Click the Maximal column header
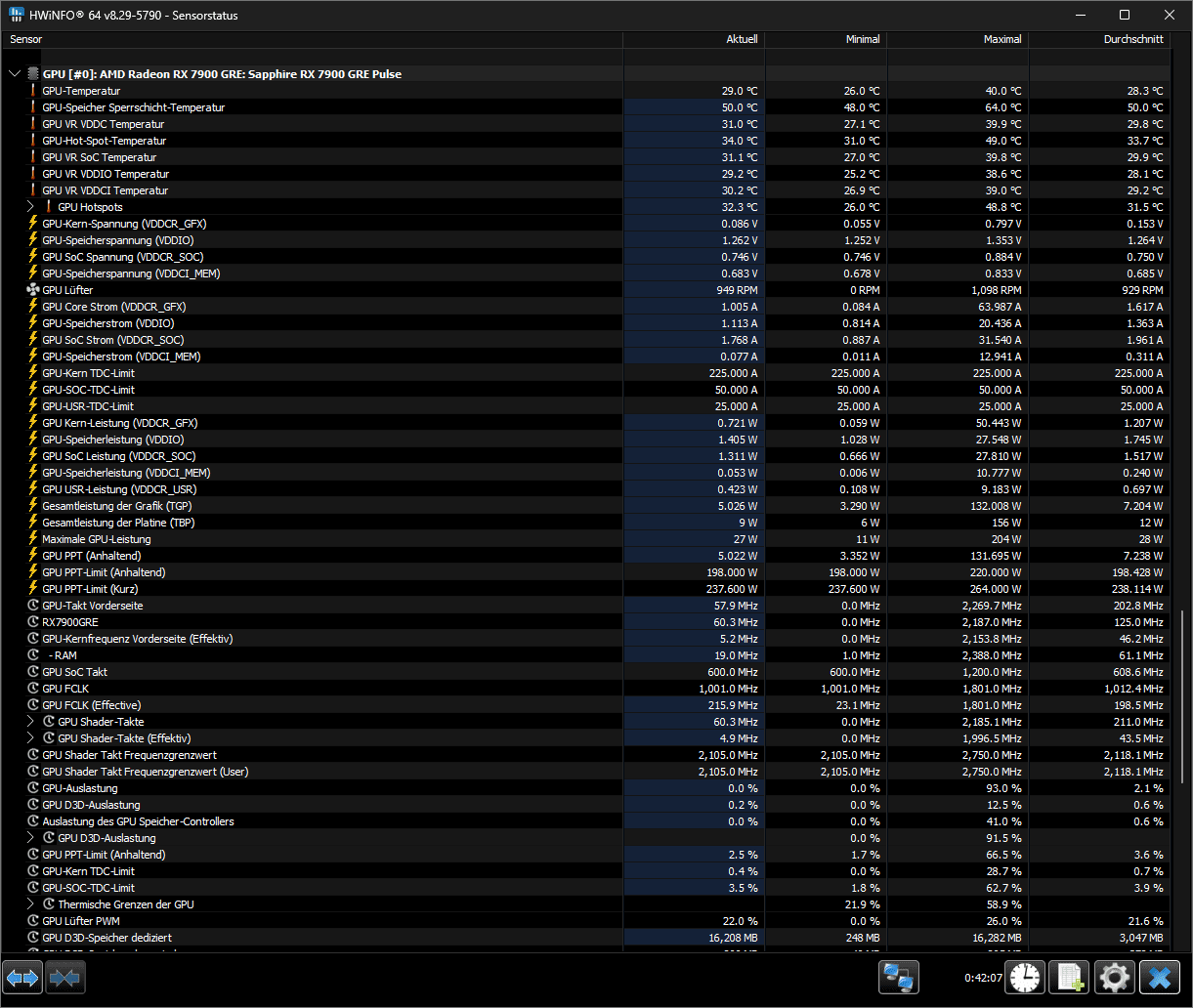This screenshot has width=1193, height=1008. pos(958,40)
